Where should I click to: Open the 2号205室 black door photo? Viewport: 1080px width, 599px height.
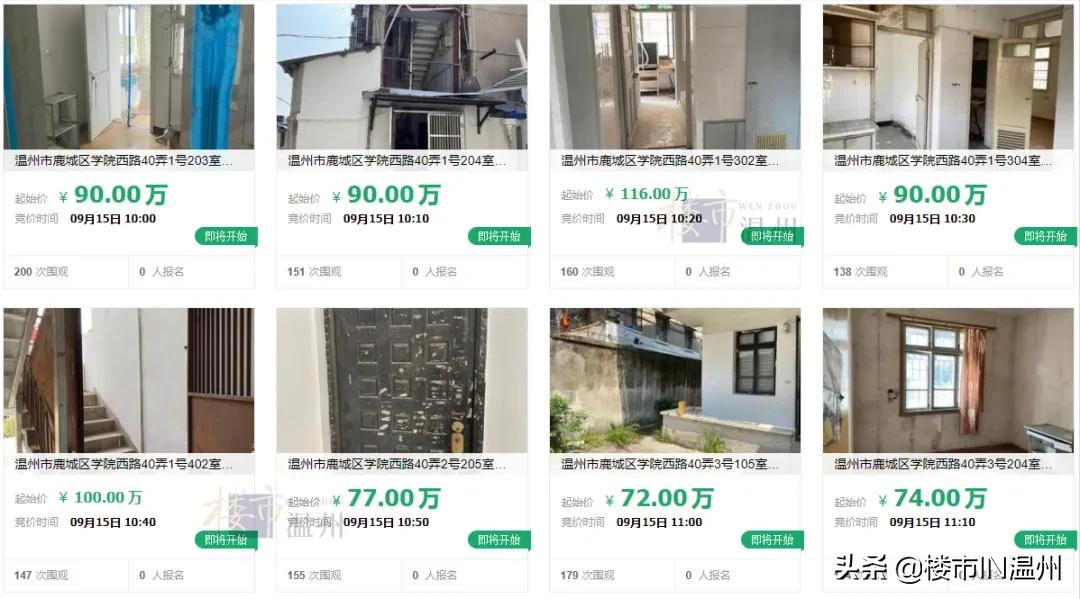[x=402, y=380]
